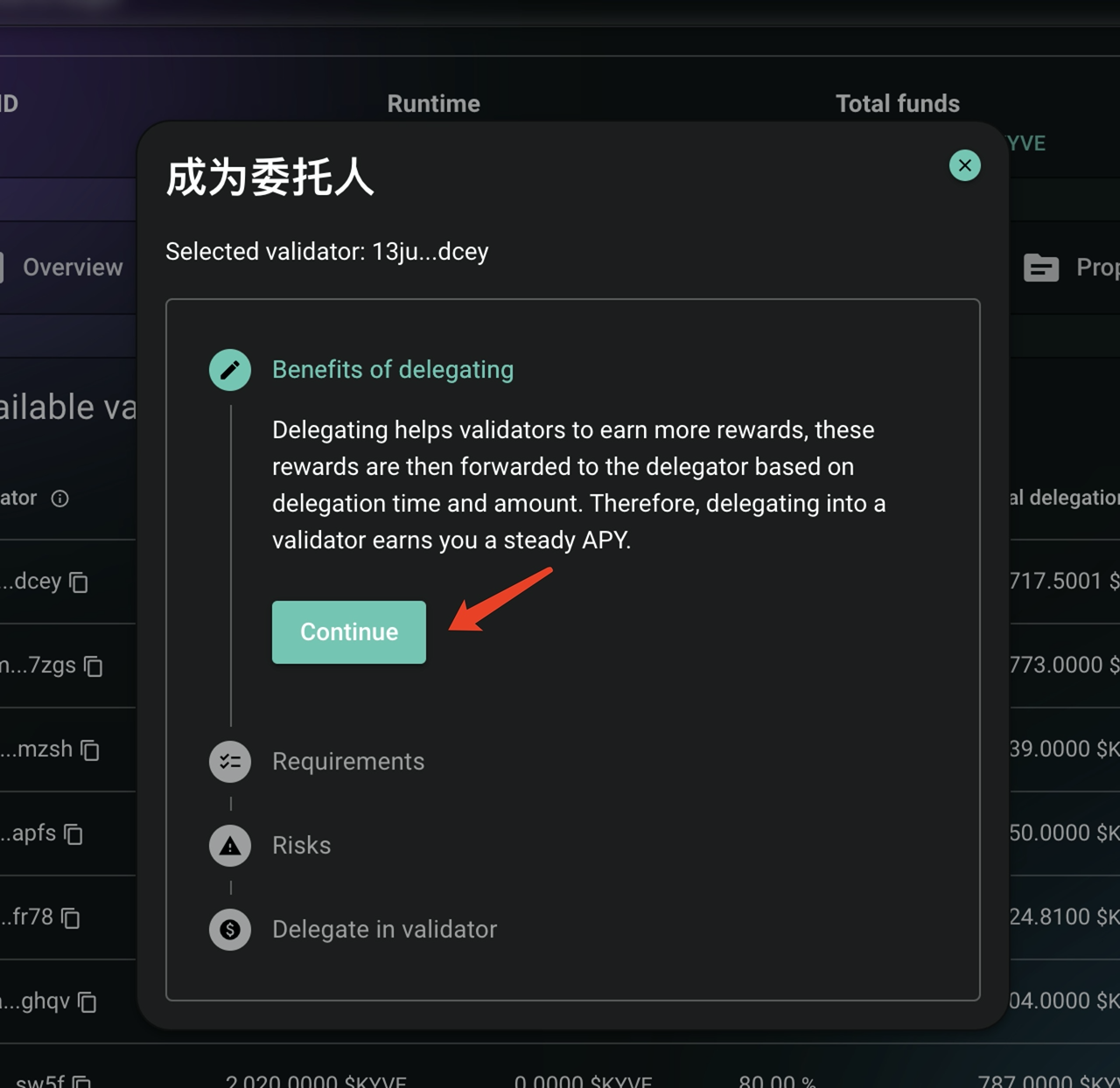Select the Requirements checklist icon

pos(230,762)
